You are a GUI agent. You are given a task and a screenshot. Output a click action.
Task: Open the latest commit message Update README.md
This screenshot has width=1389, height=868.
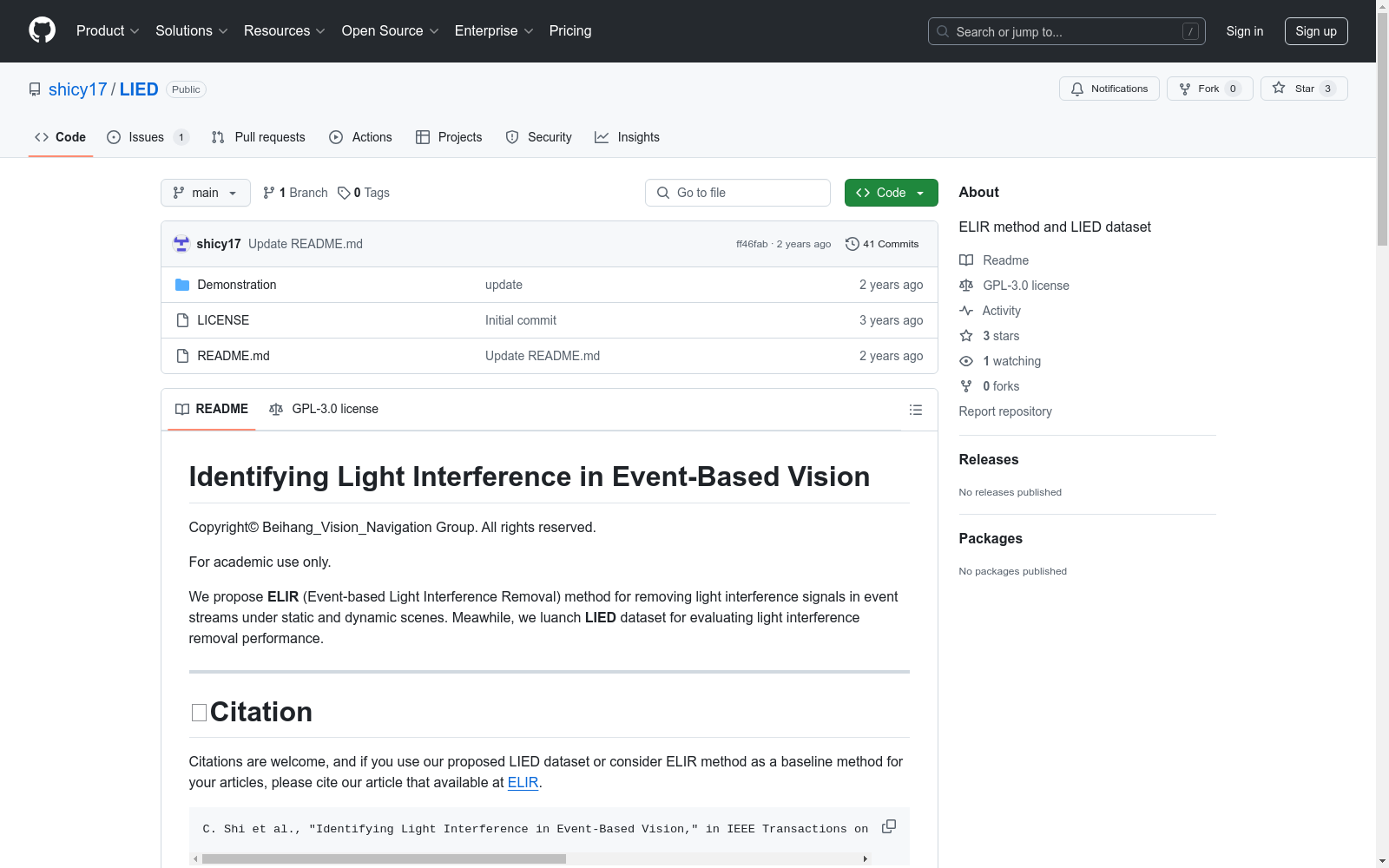[x=306, y=244]
